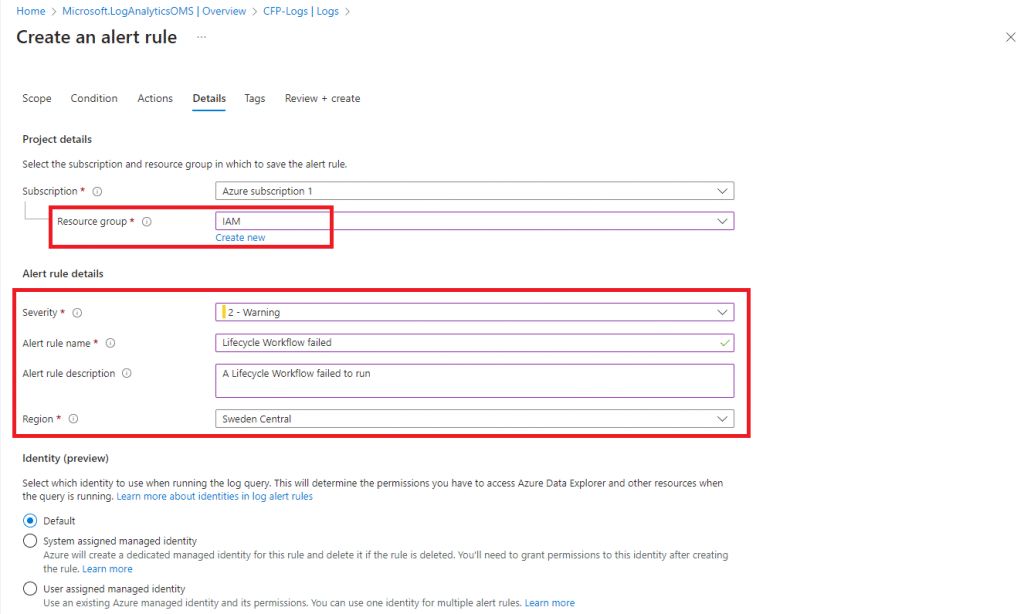Select System assigned managed identity

[x=30, y=541]
